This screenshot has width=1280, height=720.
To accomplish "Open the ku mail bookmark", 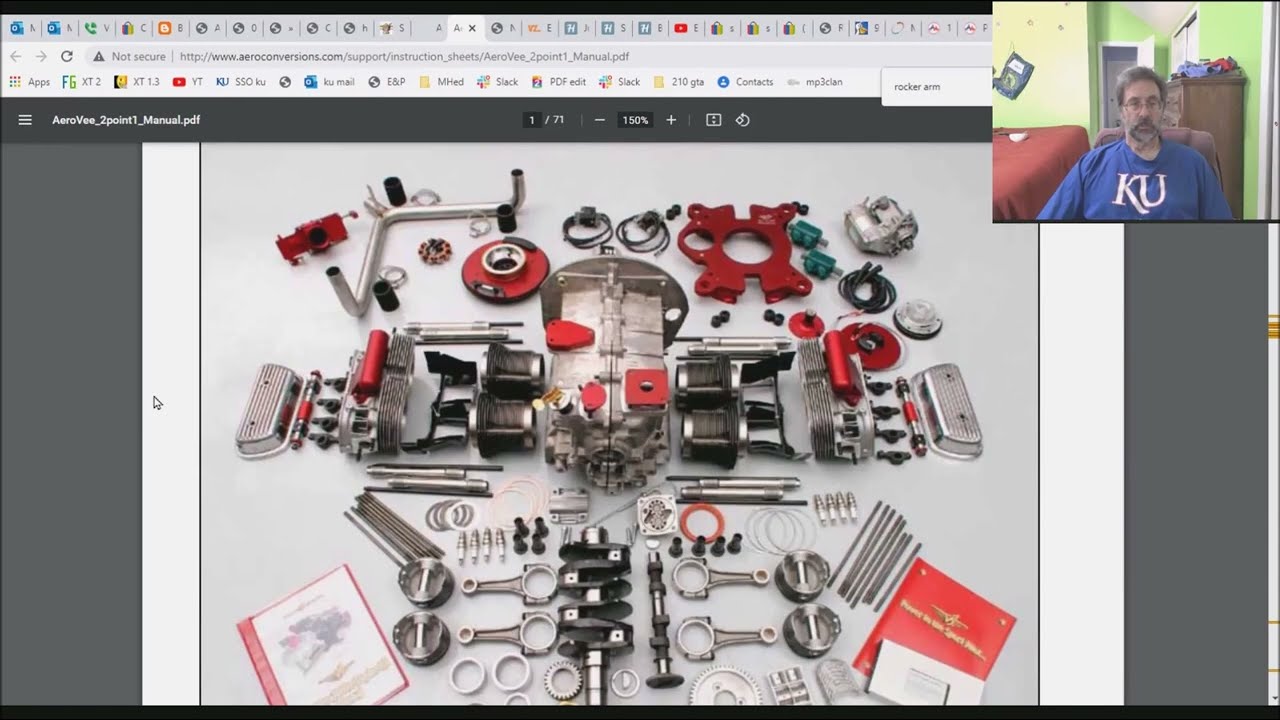I will pos(329,82).
